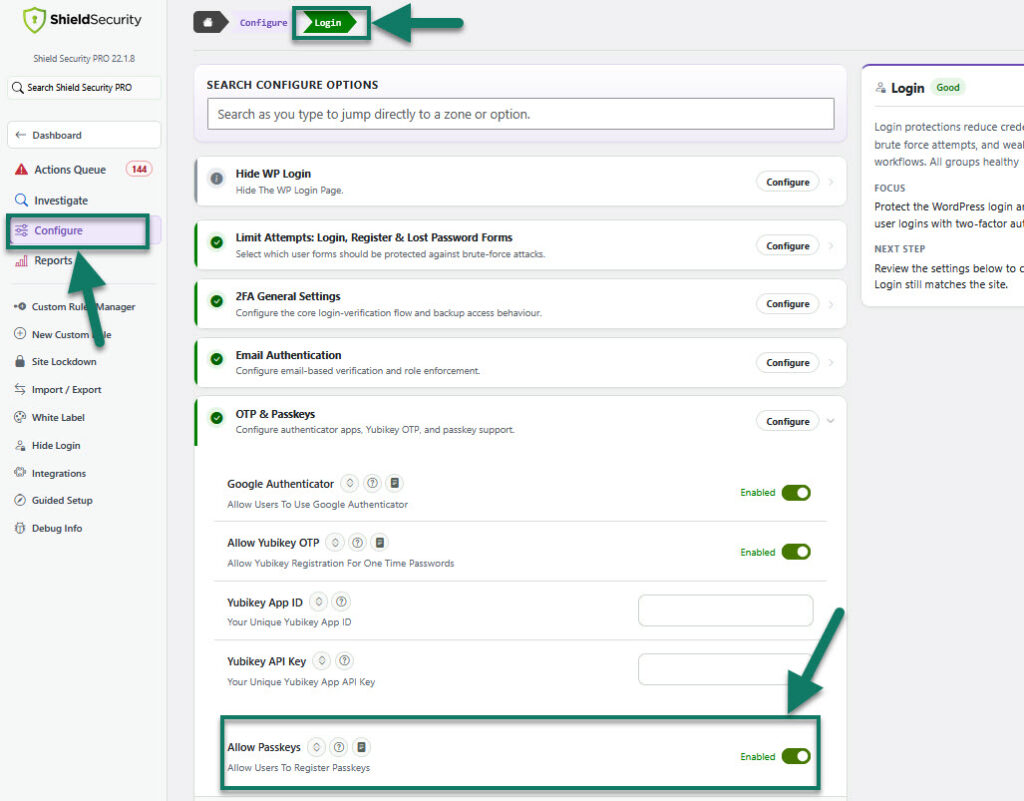This screenshot has height=801, width=1024.
Task: Select the Login breadcrumb tab
Action: click(328, 22)
